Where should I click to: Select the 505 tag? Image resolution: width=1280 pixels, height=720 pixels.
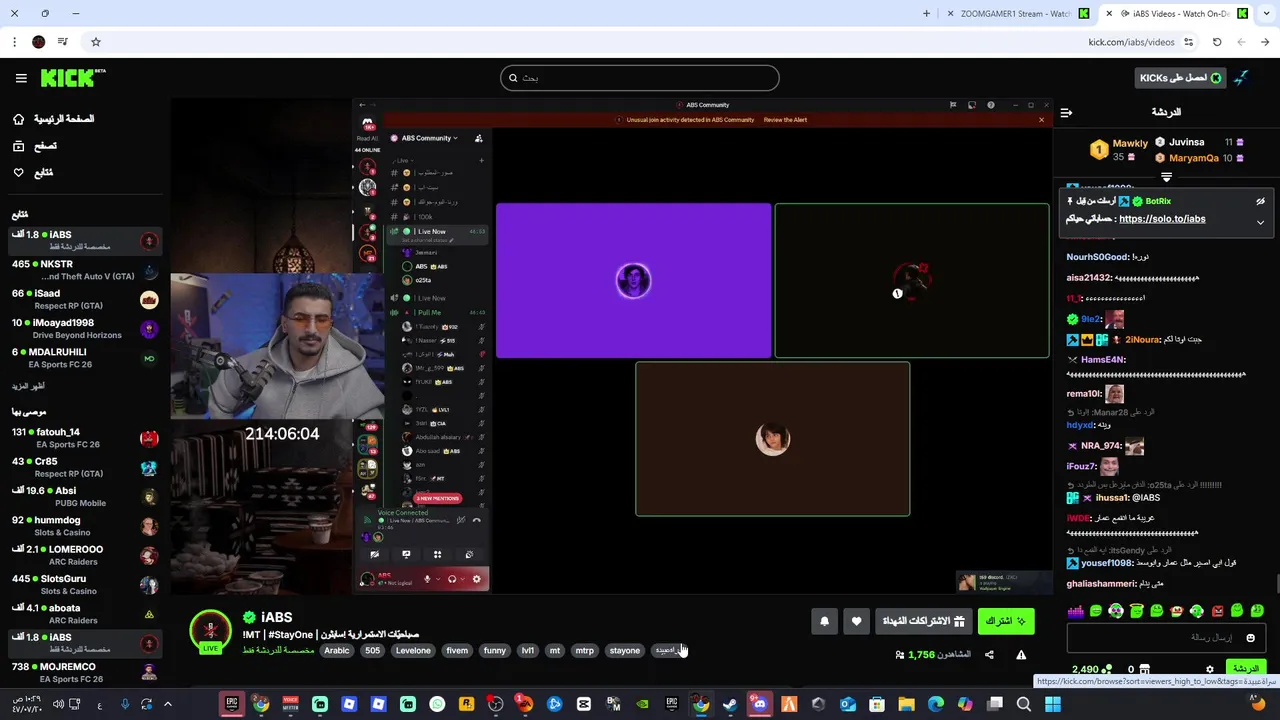click(372, 651)
